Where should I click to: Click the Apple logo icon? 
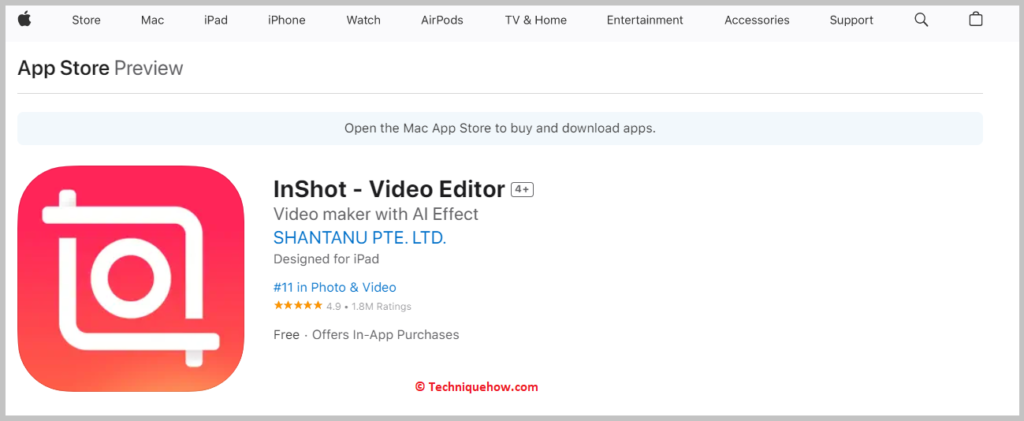tap(25, 20)
